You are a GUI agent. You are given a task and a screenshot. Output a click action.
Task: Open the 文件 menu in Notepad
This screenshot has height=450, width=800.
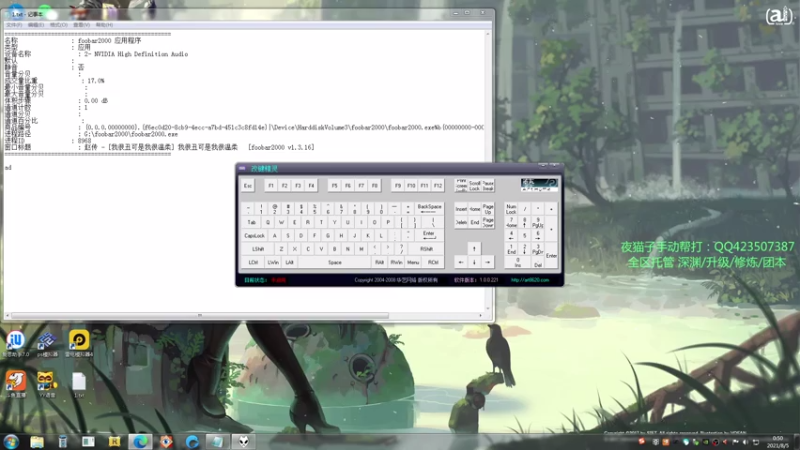click(14, 24)
